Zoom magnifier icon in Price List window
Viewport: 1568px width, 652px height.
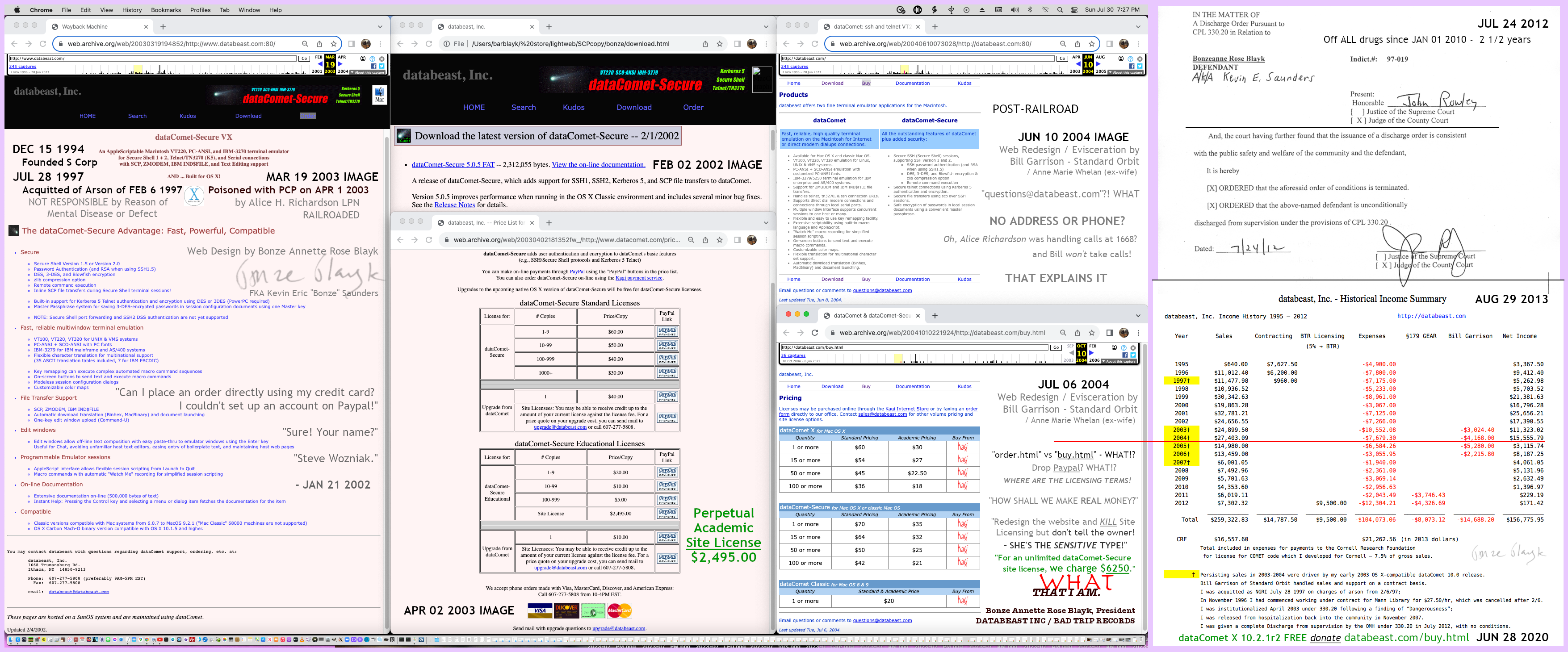691,240
